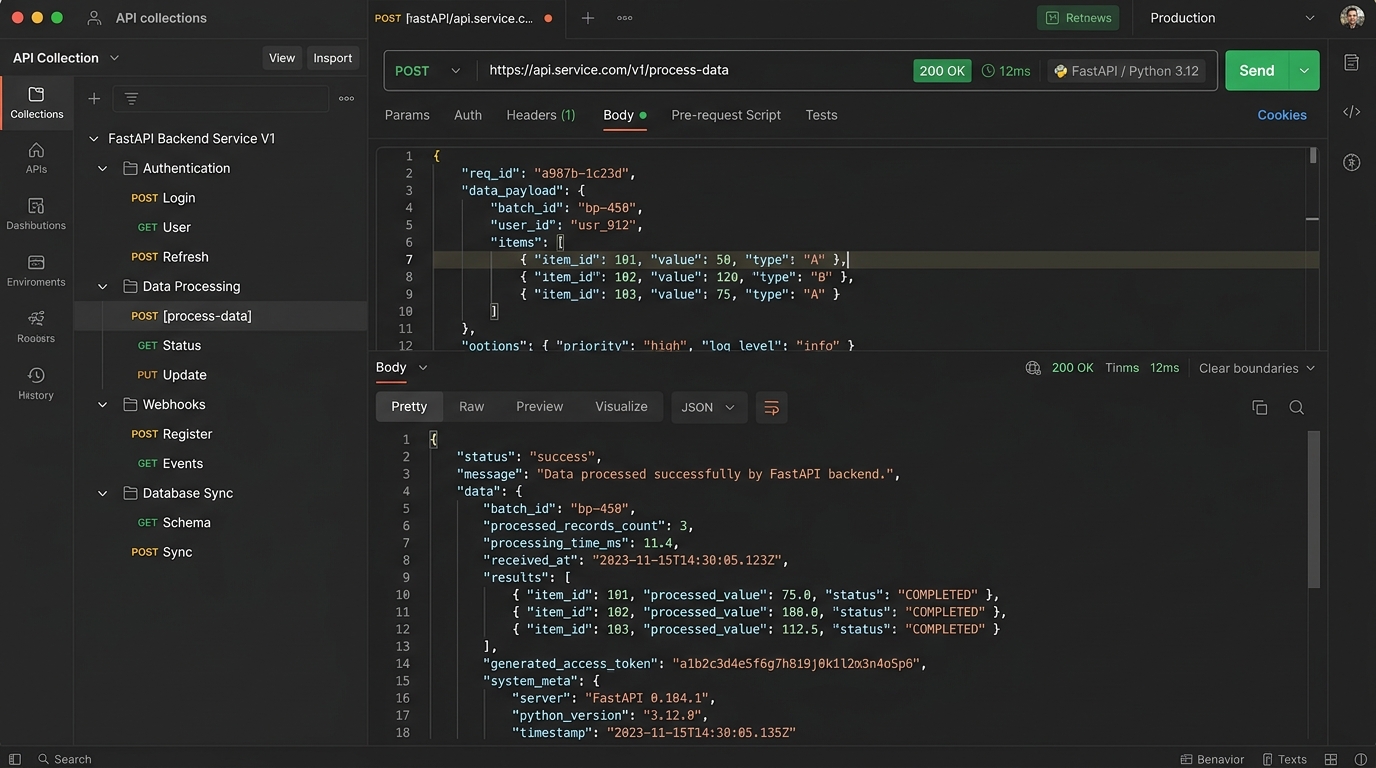The image size is (1376, 768).
Task: Collapse the Database Sync folder
Action: point(102,493)
